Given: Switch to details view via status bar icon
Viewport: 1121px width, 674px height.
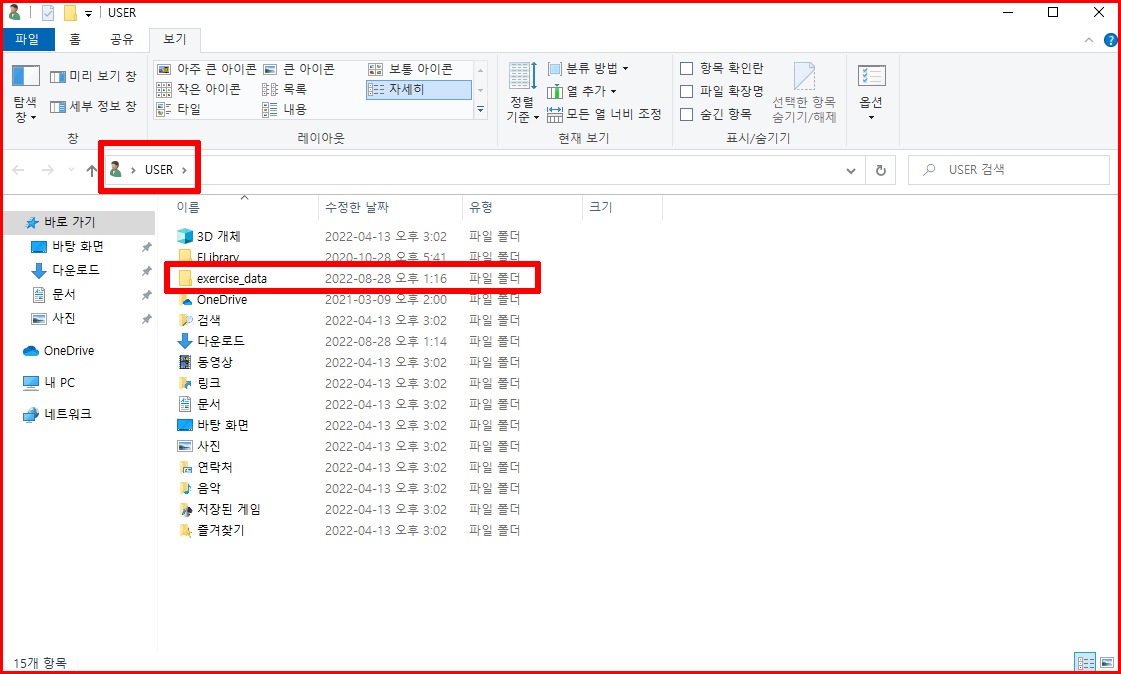Looking at the screenshot, I should point(1085,663).
